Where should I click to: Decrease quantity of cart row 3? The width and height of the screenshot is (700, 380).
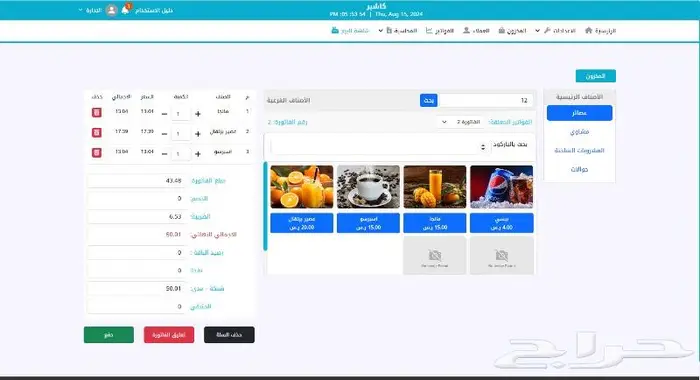[x=164, y=154]
